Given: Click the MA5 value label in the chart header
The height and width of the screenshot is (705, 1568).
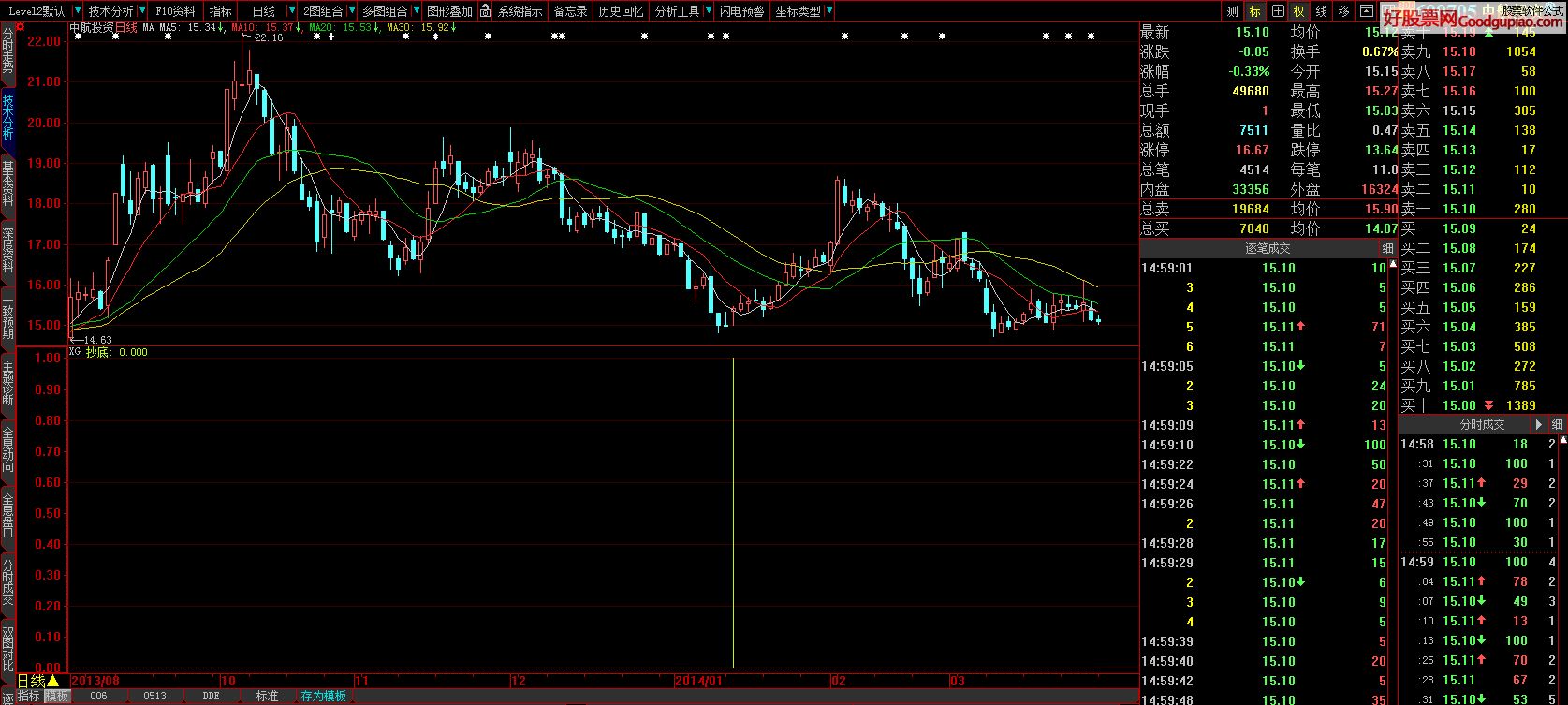Looking at the screenshot, I should coord(193,28).
